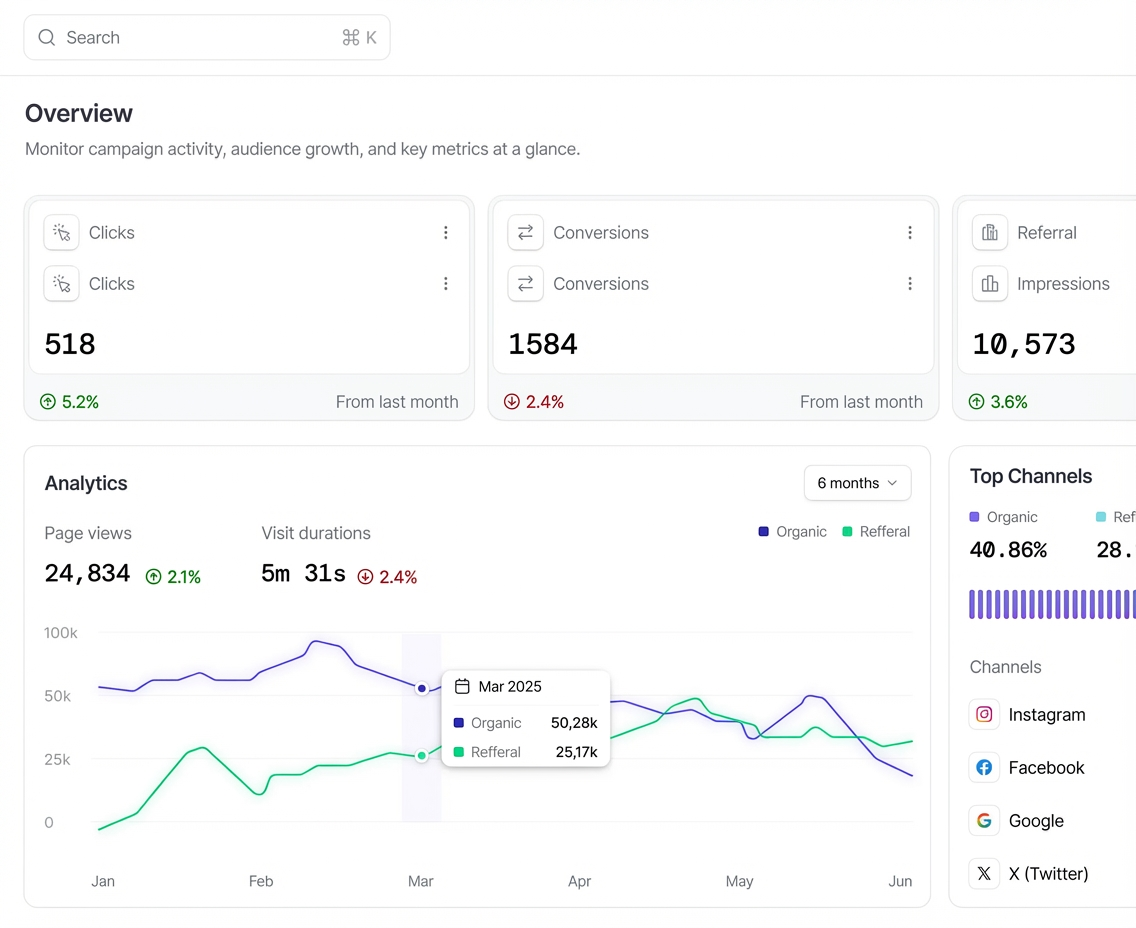Click the Referral building icon
Screen dimensions: 1136x928
coord(989,233)
